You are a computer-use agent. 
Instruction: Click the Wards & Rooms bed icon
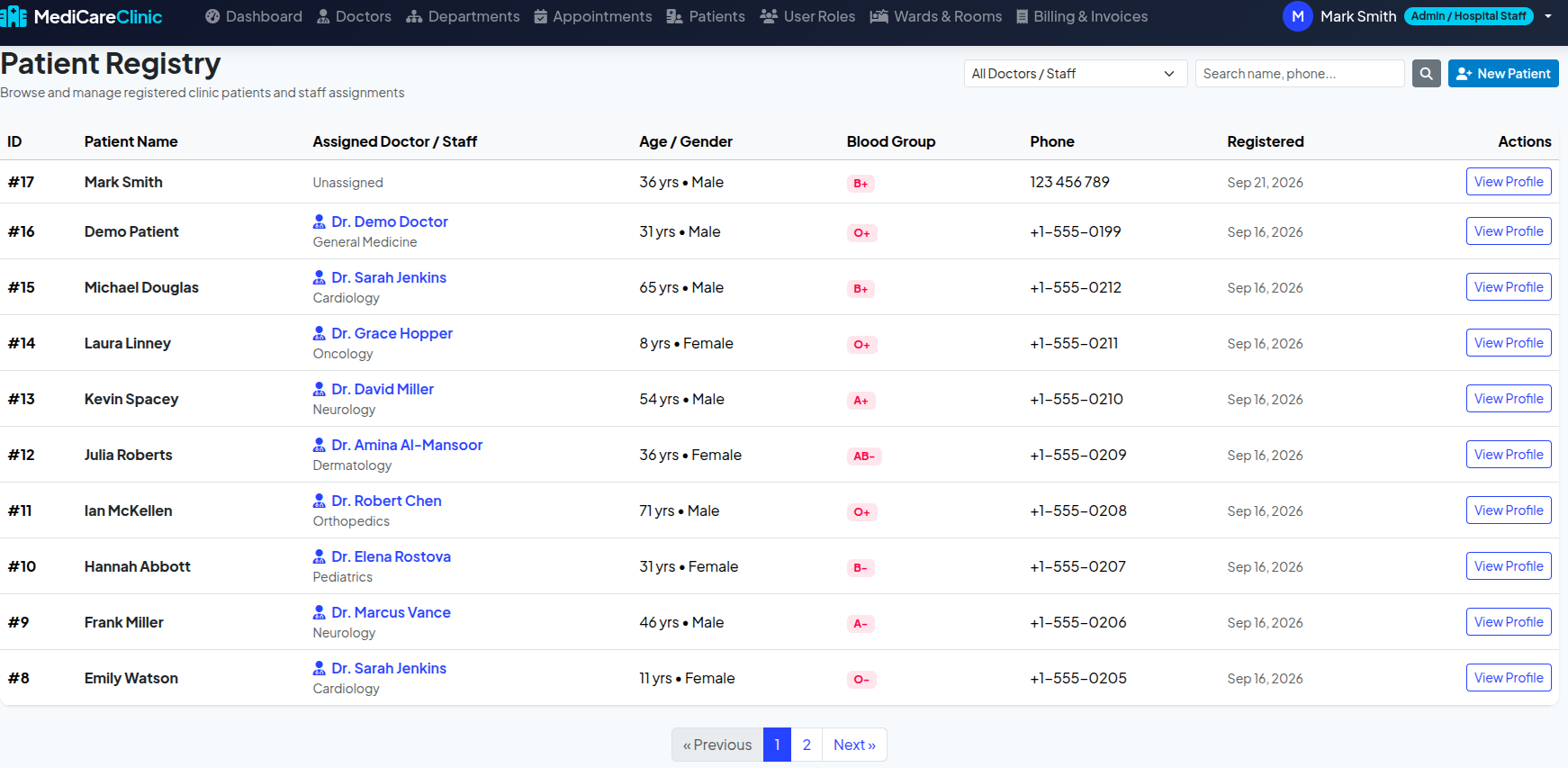coord(879,16)
